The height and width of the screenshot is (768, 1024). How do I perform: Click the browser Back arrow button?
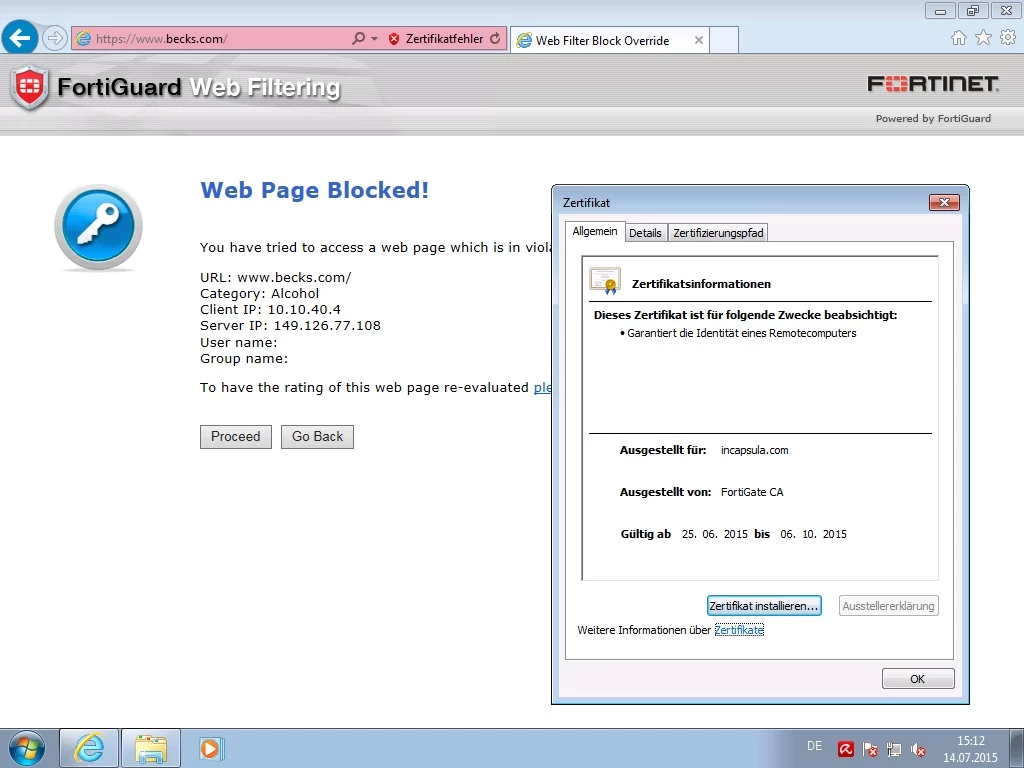coord(20,37)
